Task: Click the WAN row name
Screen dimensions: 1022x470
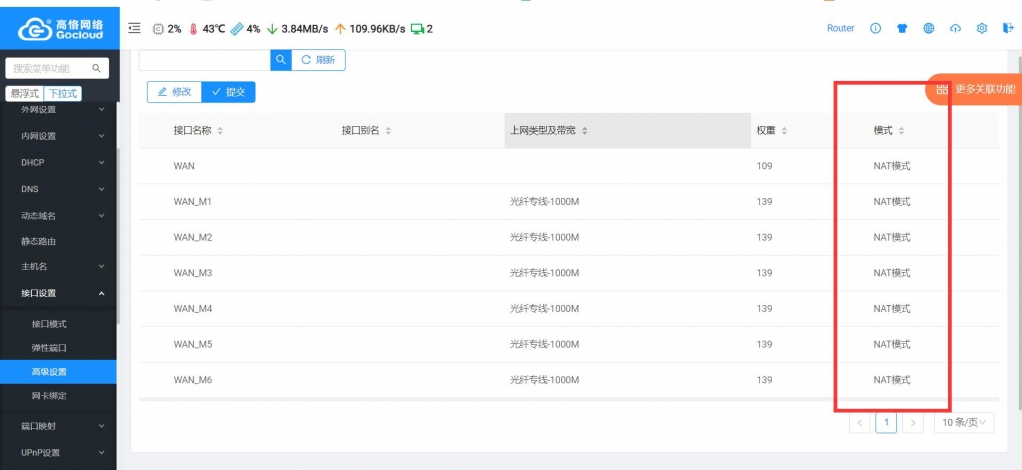Action: pyautogui.click(x=184, y=166)
